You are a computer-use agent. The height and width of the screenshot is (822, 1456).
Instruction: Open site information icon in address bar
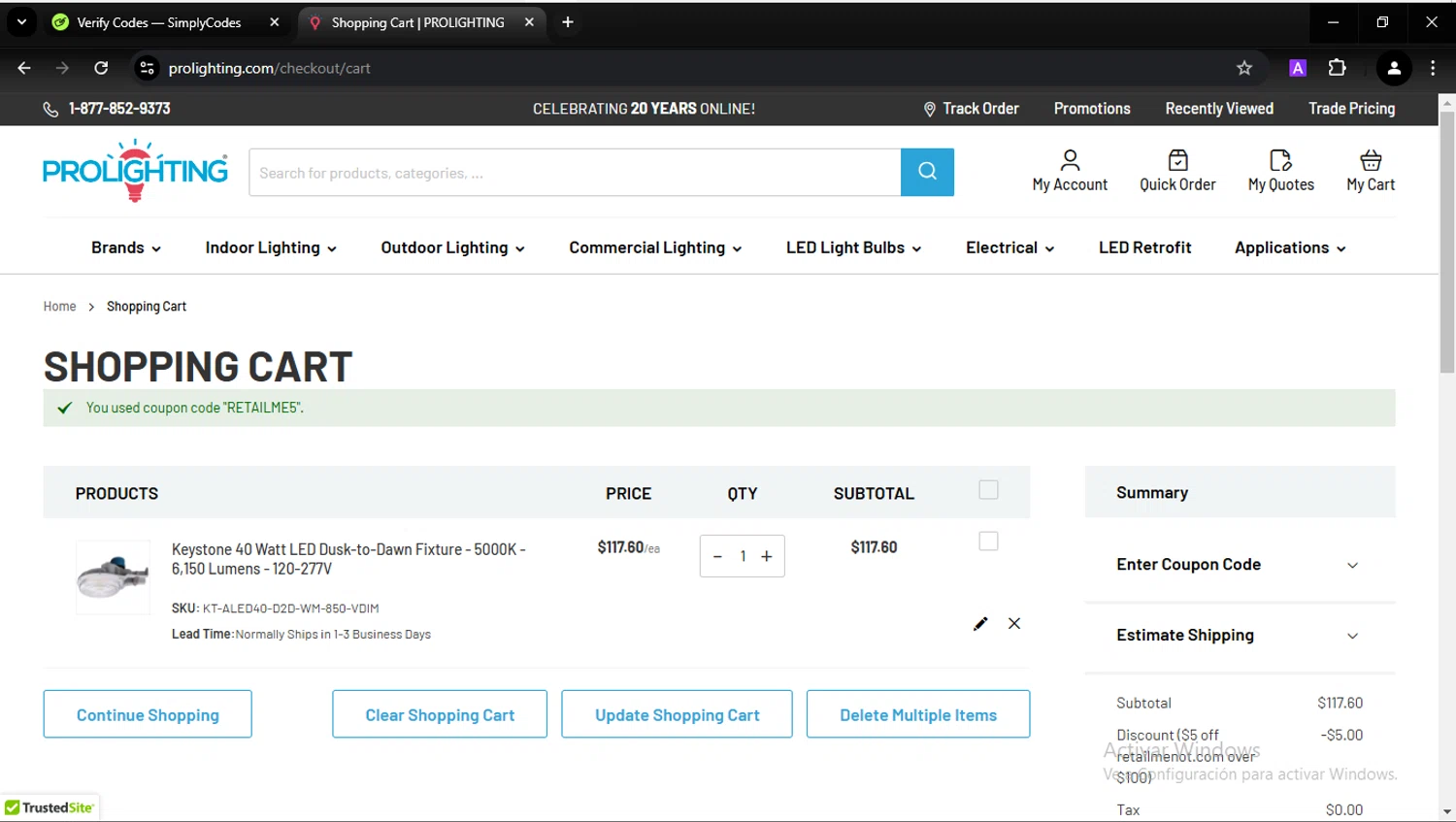pos(148,68)
